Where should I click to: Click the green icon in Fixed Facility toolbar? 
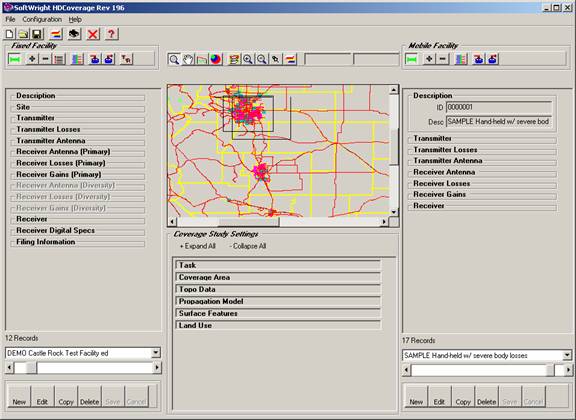point(15,59)
